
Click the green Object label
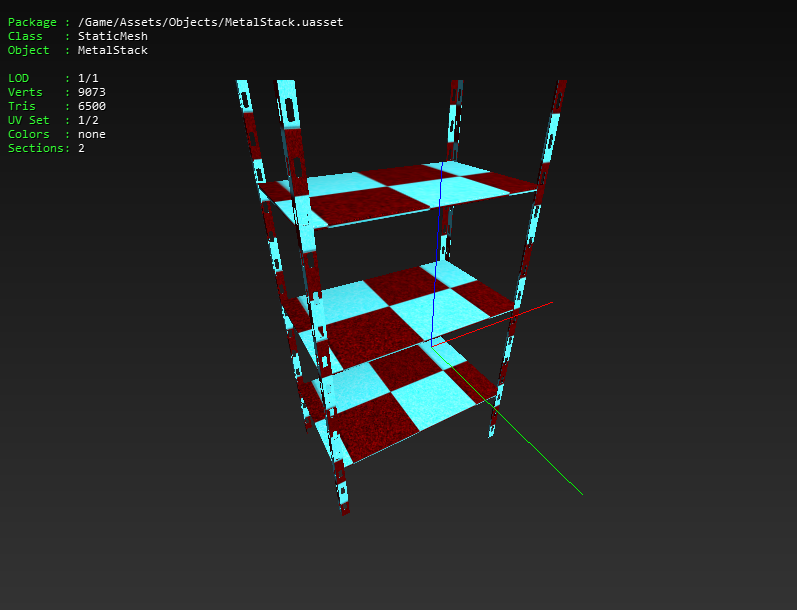tap(28, 50)
